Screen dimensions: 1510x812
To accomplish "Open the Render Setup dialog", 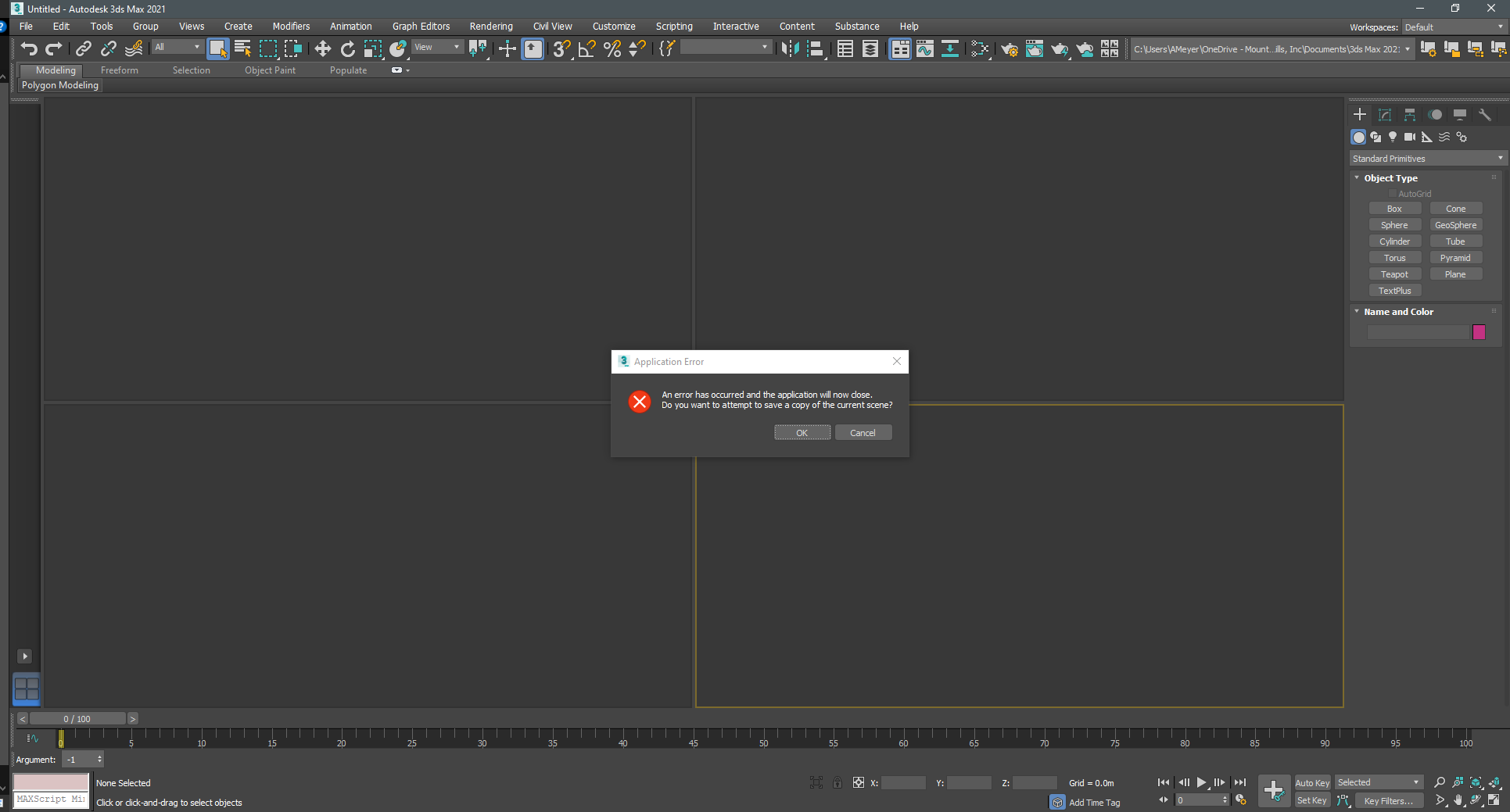I will point(1010,48).
